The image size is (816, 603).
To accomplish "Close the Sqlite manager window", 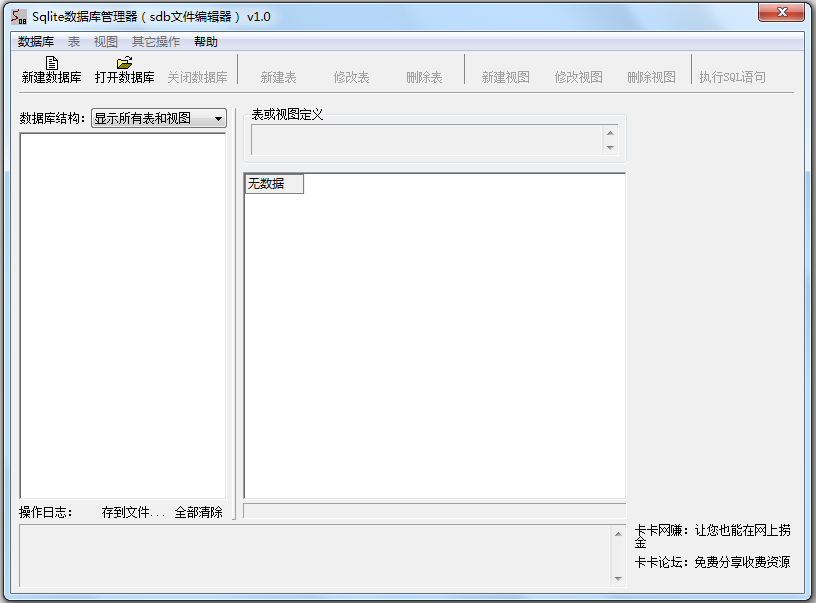I will (781, 12).
